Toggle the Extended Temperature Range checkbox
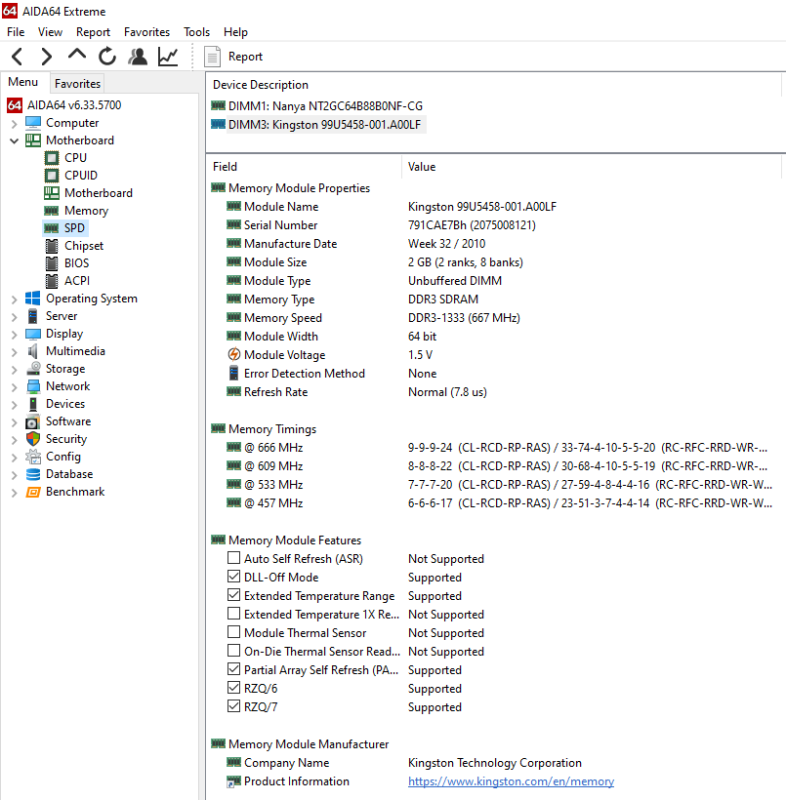 coord(234,595)
